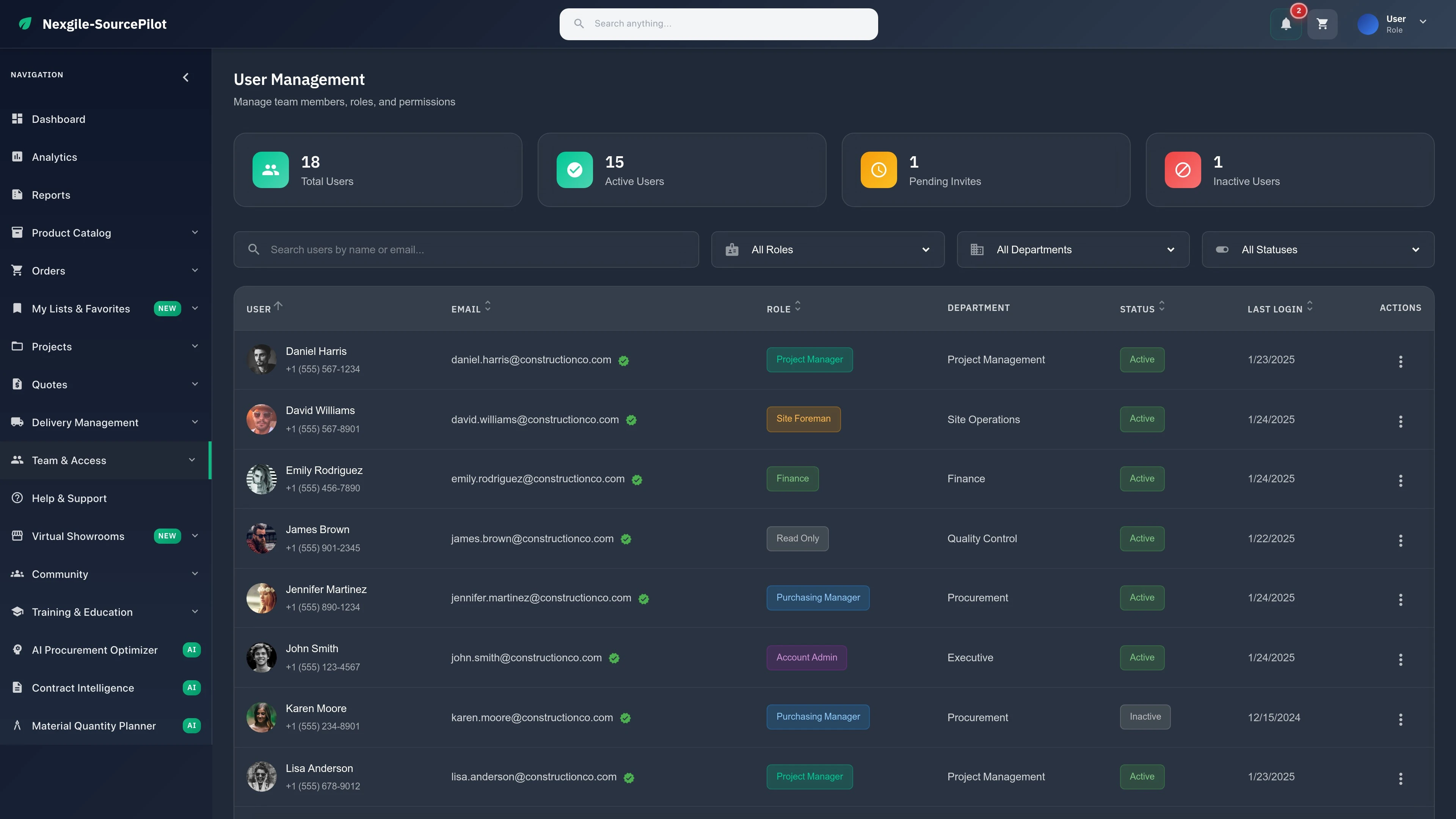1456x819 pixels.
Task: Click email verified badge for James Brown
Action: pos(626,540)
